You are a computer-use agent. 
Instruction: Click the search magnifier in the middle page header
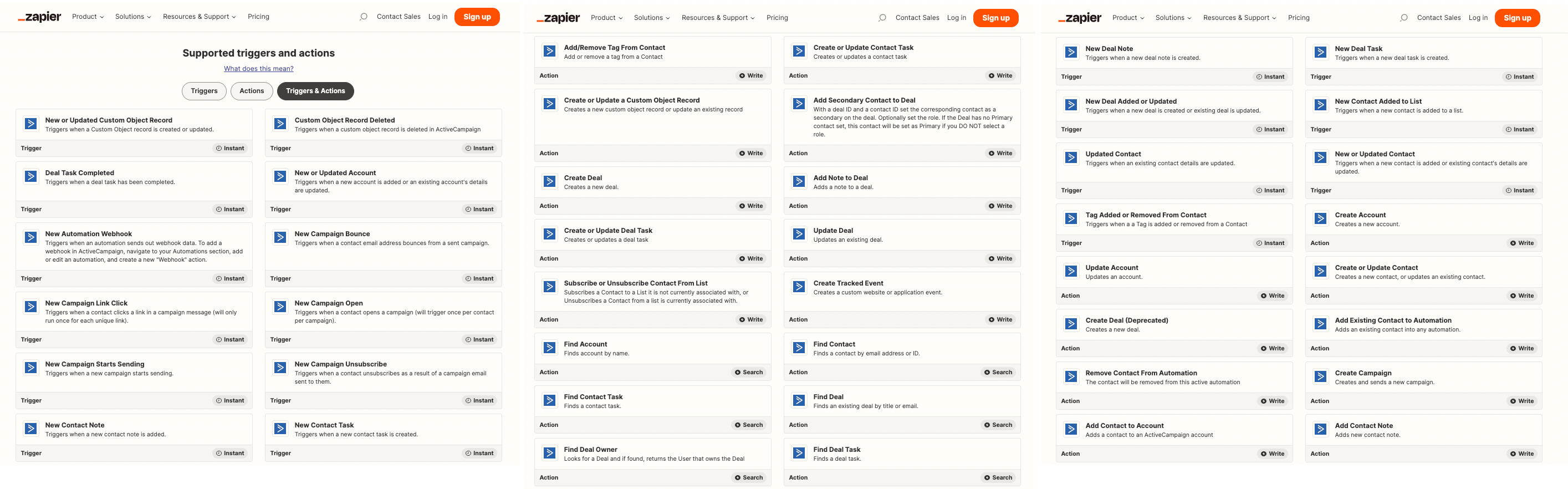click(x=882, y=18)
